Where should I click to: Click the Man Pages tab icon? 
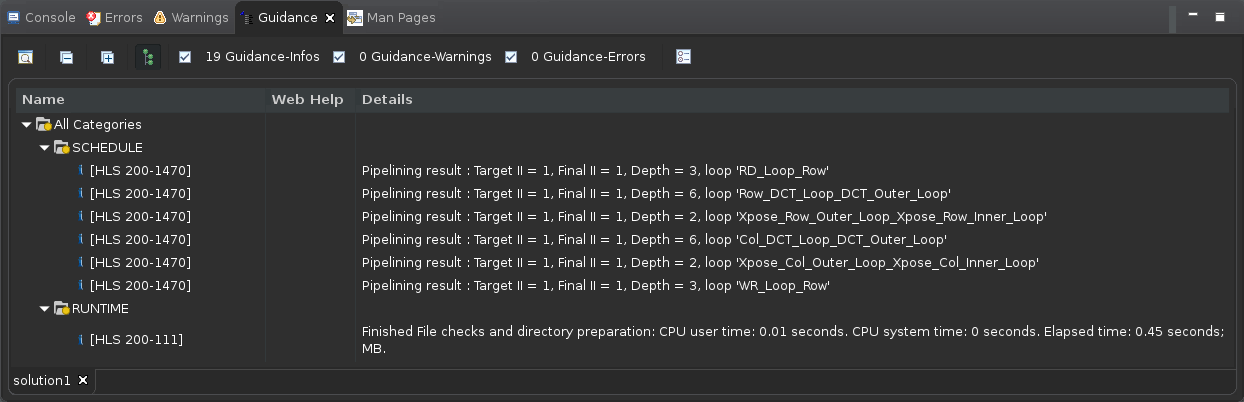click(355, 18)
